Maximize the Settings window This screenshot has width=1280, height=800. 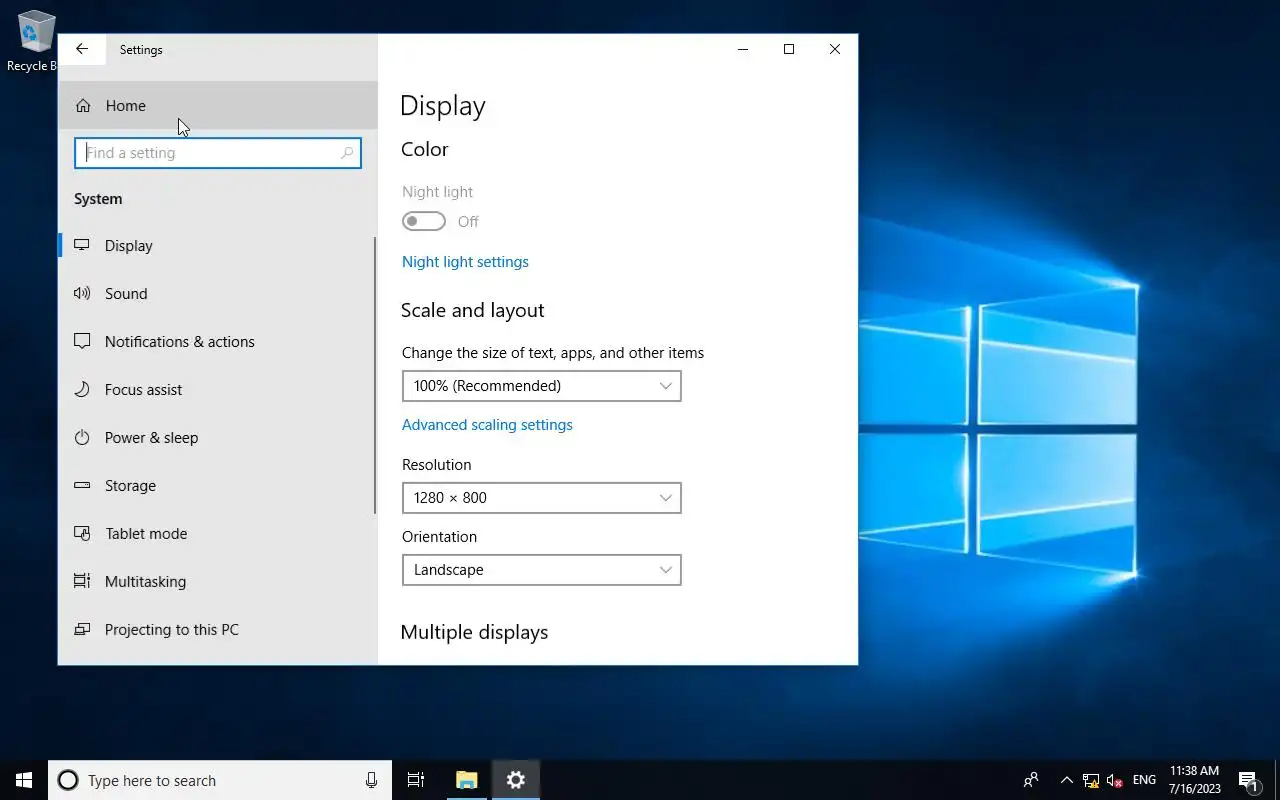pos(789,49)
